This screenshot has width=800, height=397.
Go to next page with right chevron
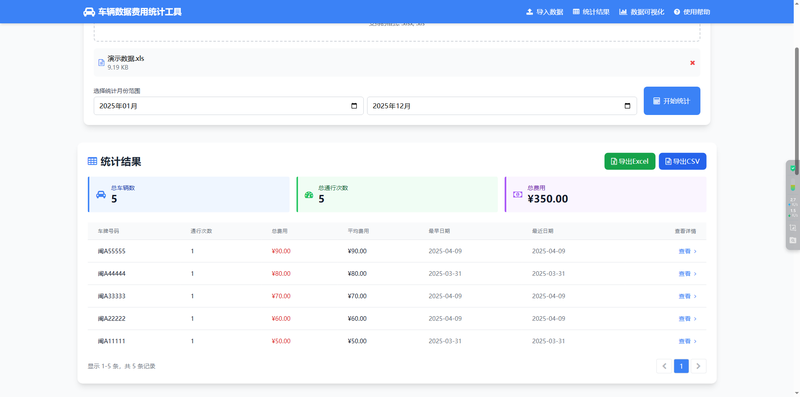point(698,366)
